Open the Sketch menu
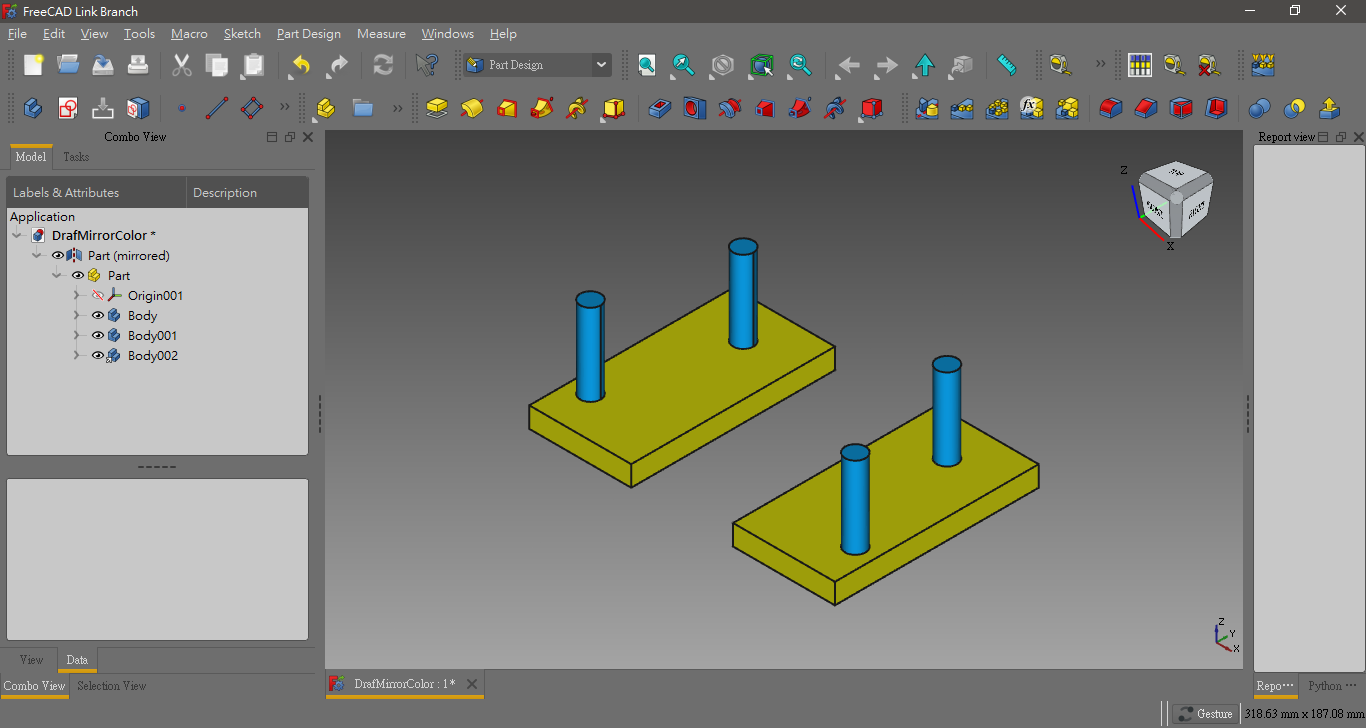1366x728 pixels. coord(242,33)
